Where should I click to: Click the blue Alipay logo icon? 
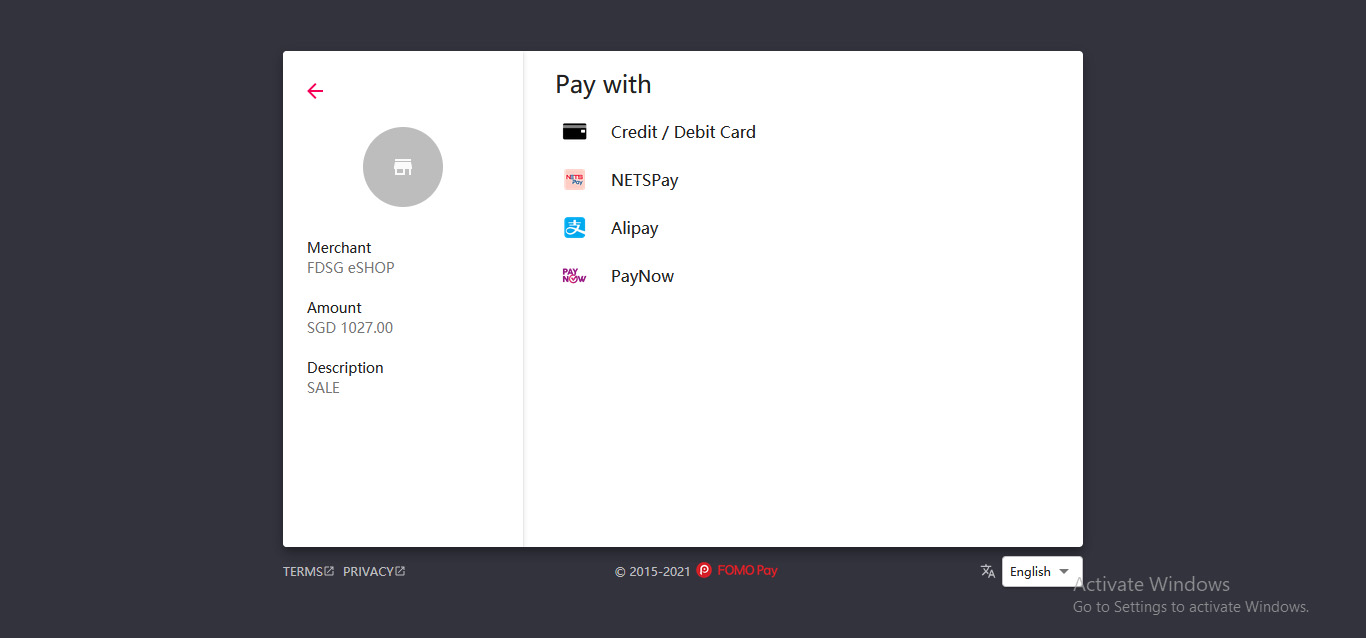[574, 228]
